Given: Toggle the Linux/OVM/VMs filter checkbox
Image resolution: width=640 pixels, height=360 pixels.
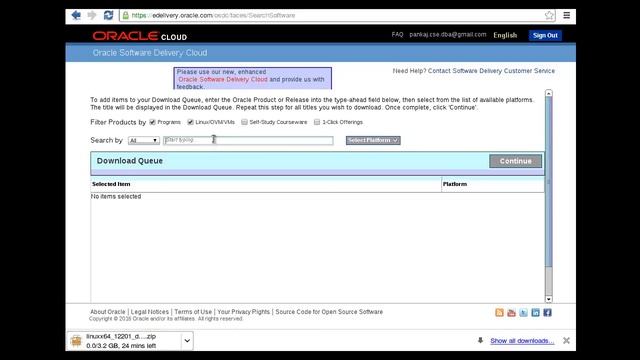Looking at the screenshot, I should (190, 122).
